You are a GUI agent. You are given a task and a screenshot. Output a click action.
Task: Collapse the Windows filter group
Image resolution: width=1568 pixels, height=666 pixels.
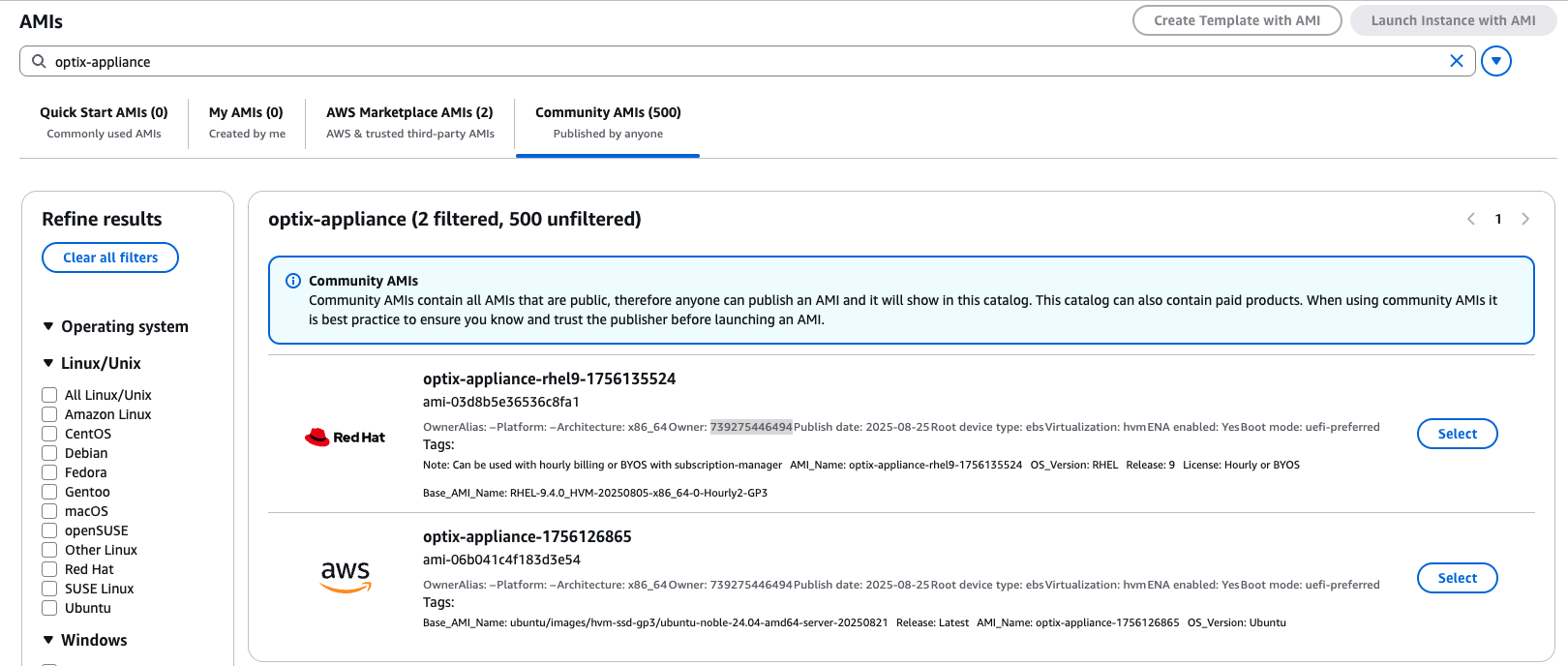[x=48, y=640]
